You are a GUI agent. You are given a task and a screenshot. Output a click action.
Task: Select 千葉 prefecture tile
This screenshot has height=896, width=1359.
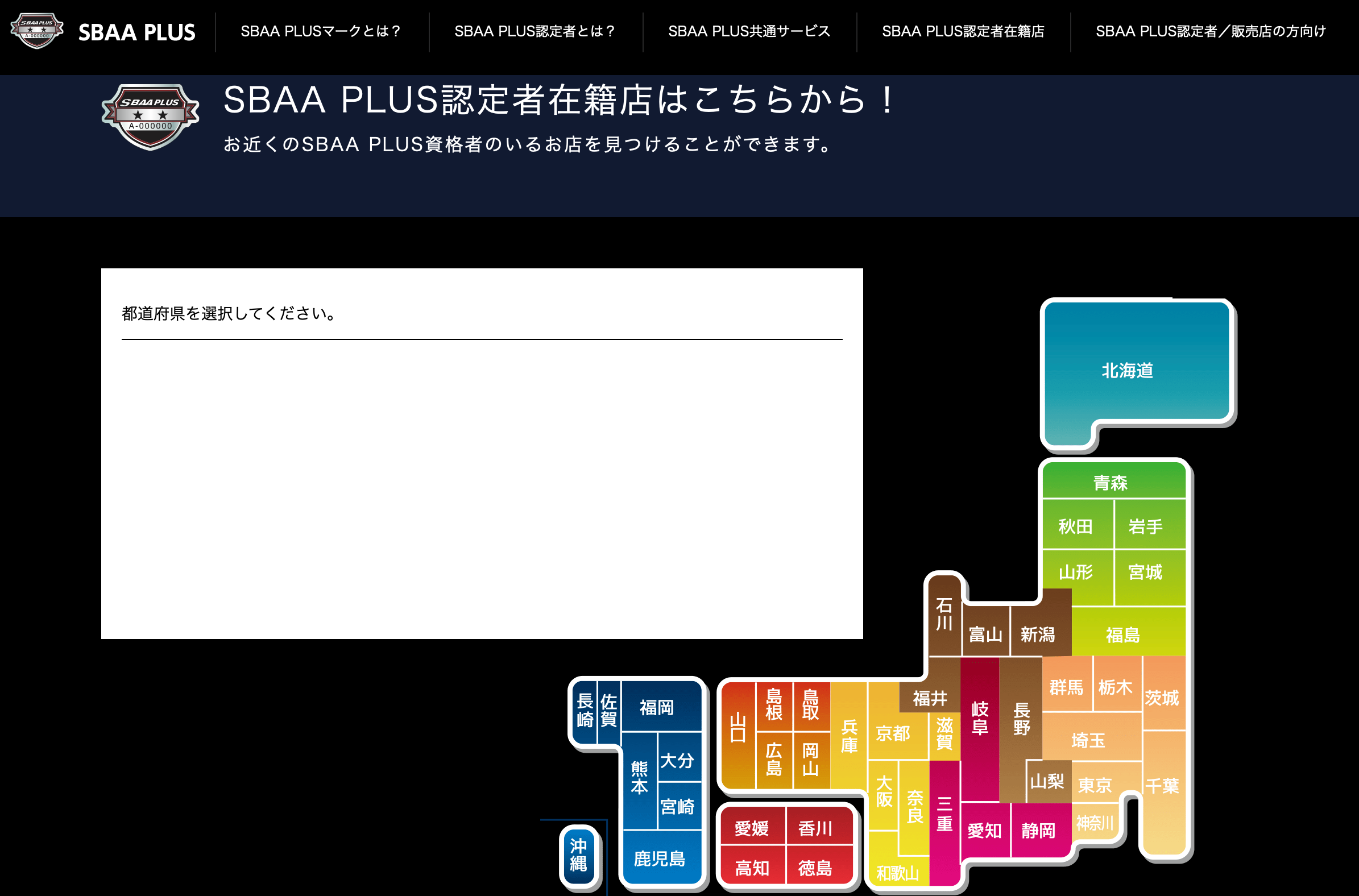[x=1162, y=786]
